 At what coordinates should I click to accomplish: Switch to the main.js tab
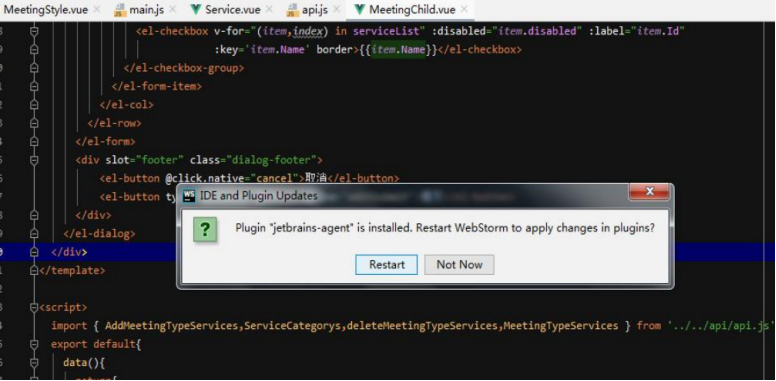click(146, 9)
